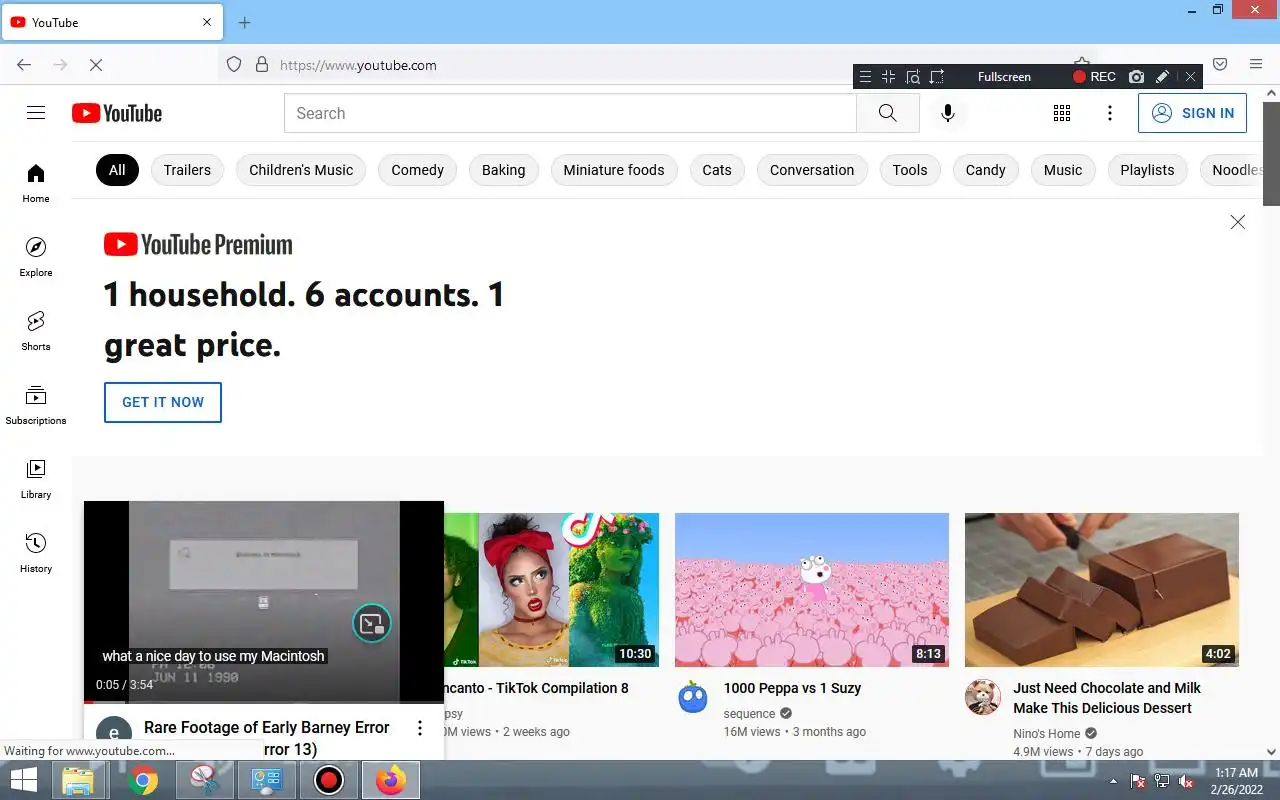Select the Tools filter chip
The image size is (1280, 800).
tap(910, 170)
